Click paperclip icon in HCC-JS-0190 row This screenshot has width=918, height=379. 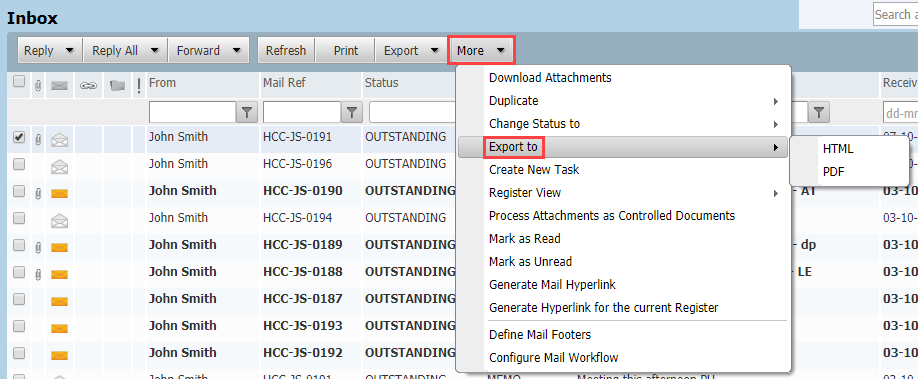[x=37, y=193]
